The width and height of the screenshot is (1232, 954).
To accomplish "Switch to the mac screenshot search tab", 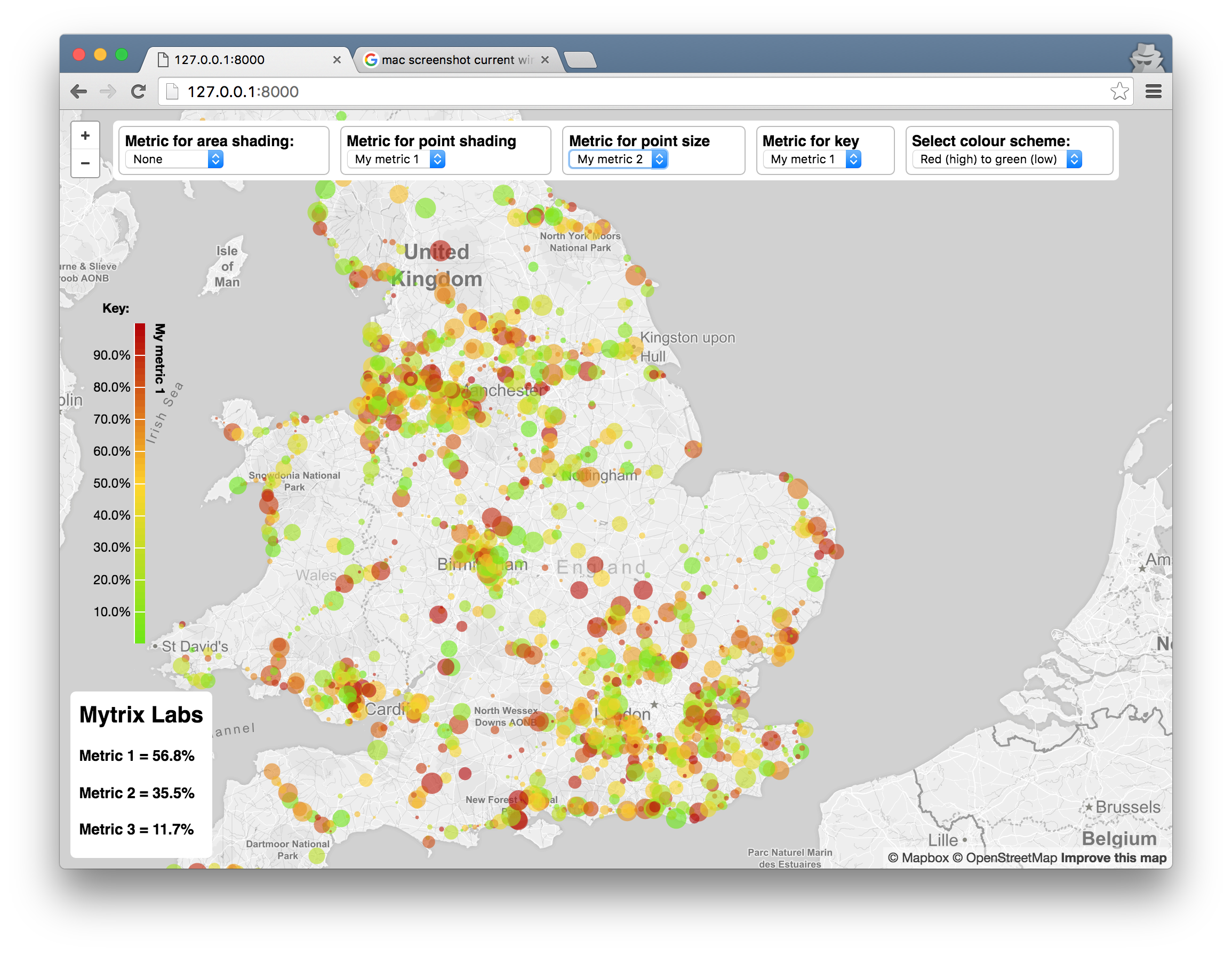I will pyautogui.click(x=451, y=59).
